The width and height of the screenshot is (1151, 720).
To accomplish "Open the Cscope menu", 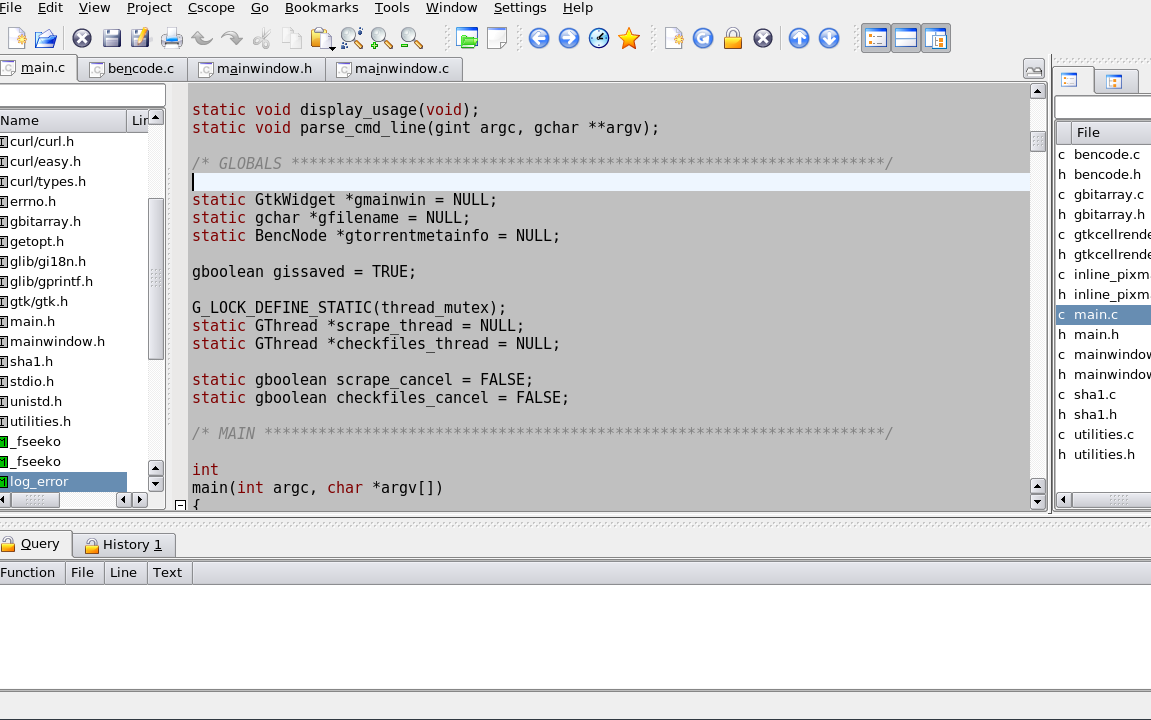I will (211, 8).
